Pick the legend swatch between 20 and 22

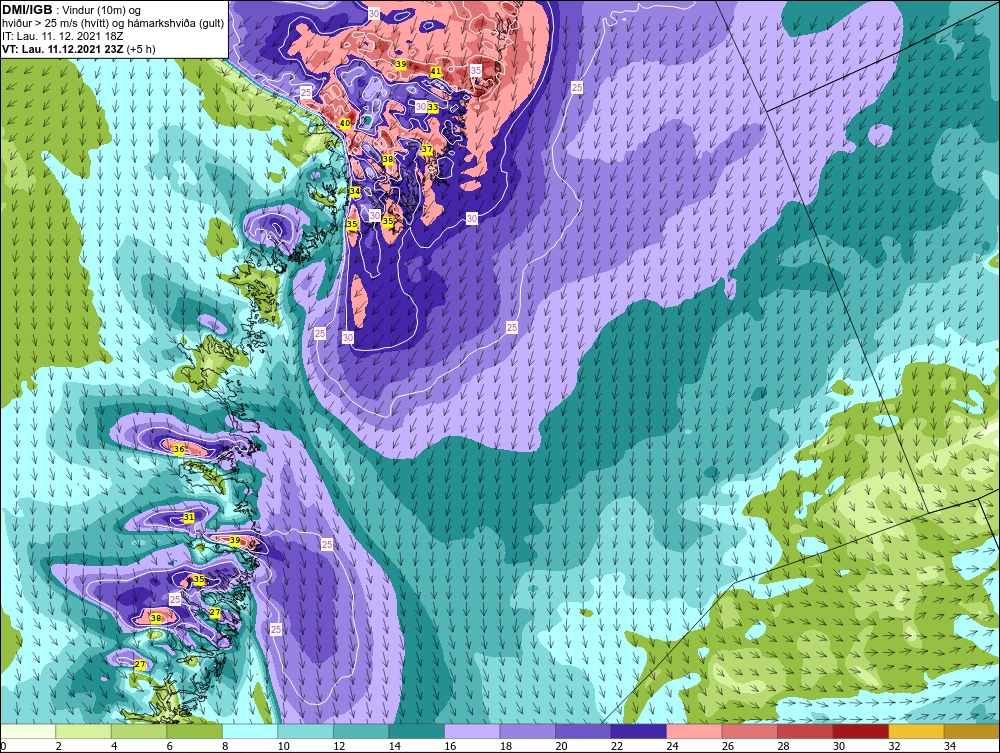click(583, 731)
